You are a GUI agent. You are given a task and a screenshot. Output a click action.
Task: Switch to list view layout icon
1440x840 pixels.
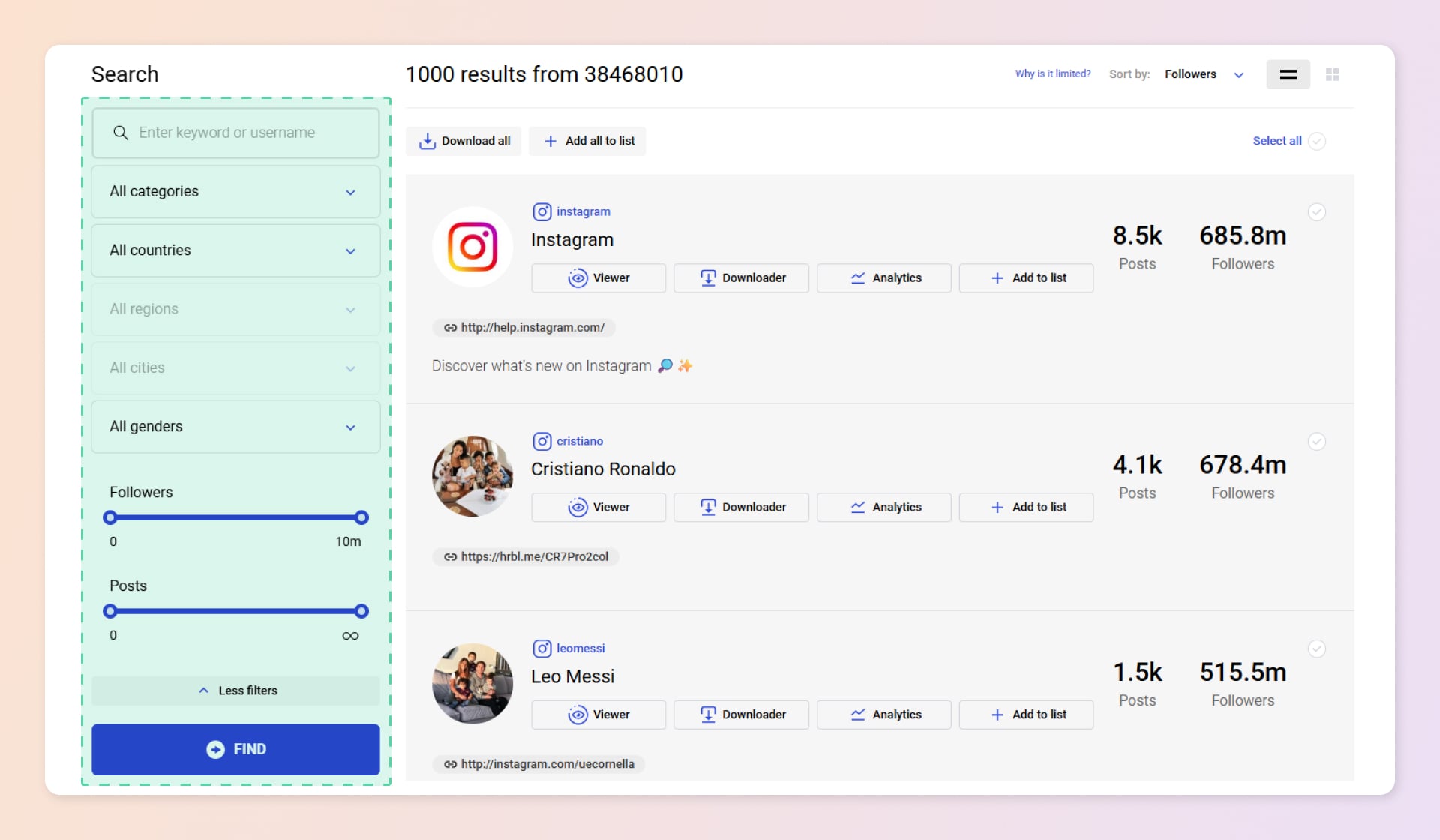point(1288,74)
